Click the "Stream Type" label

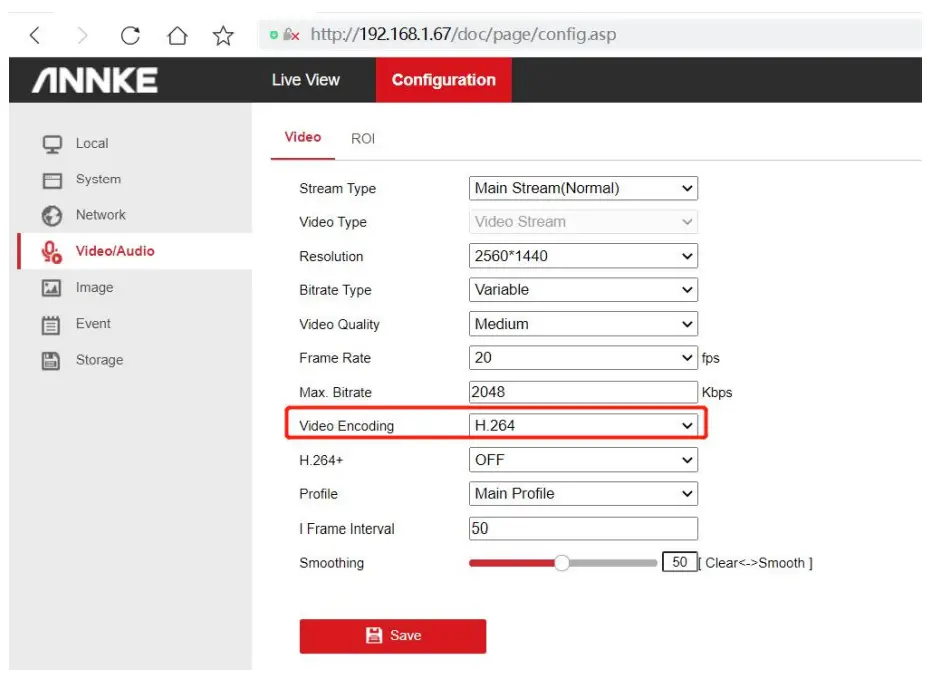(x=337, y=188)
